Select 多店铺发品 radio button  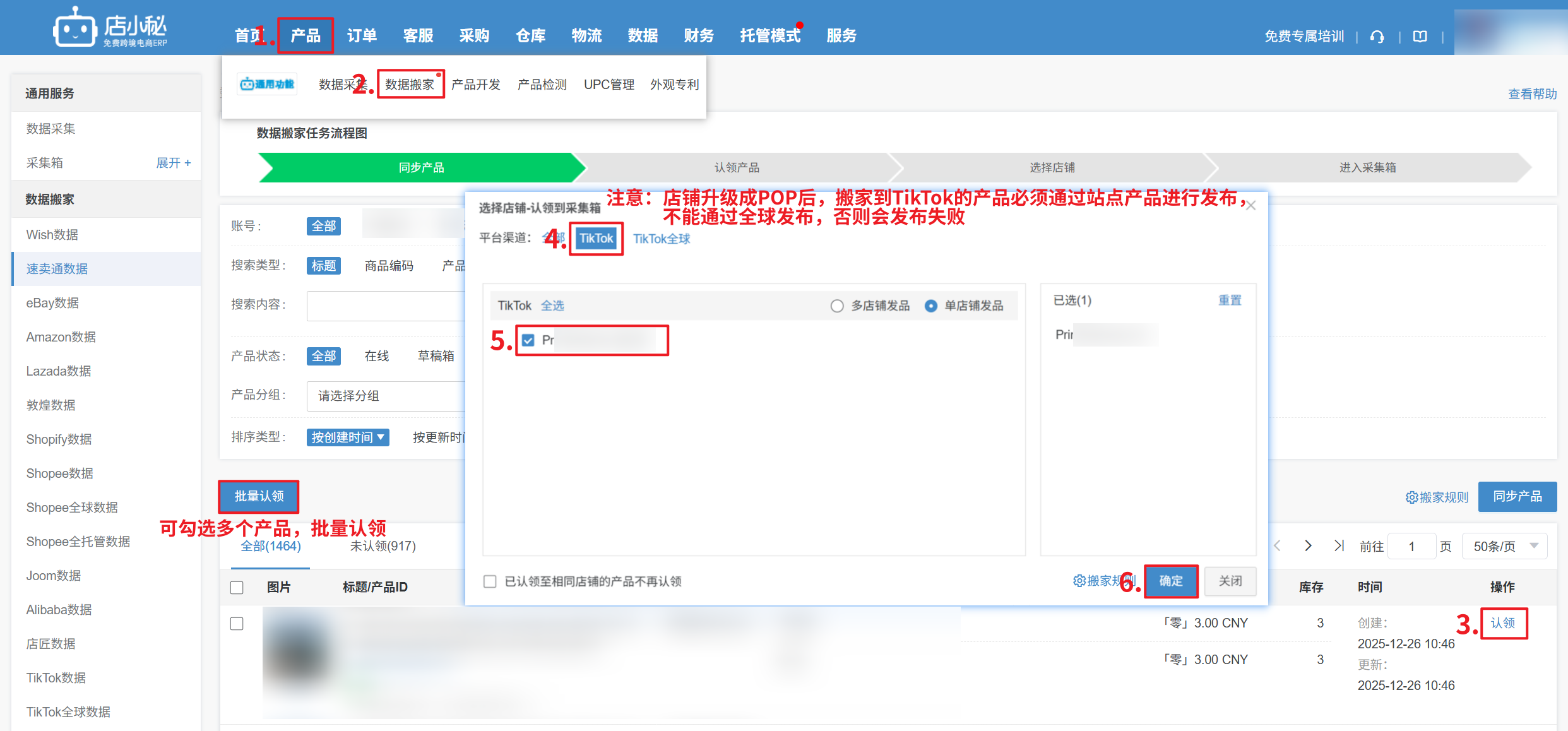pos(837,306)
